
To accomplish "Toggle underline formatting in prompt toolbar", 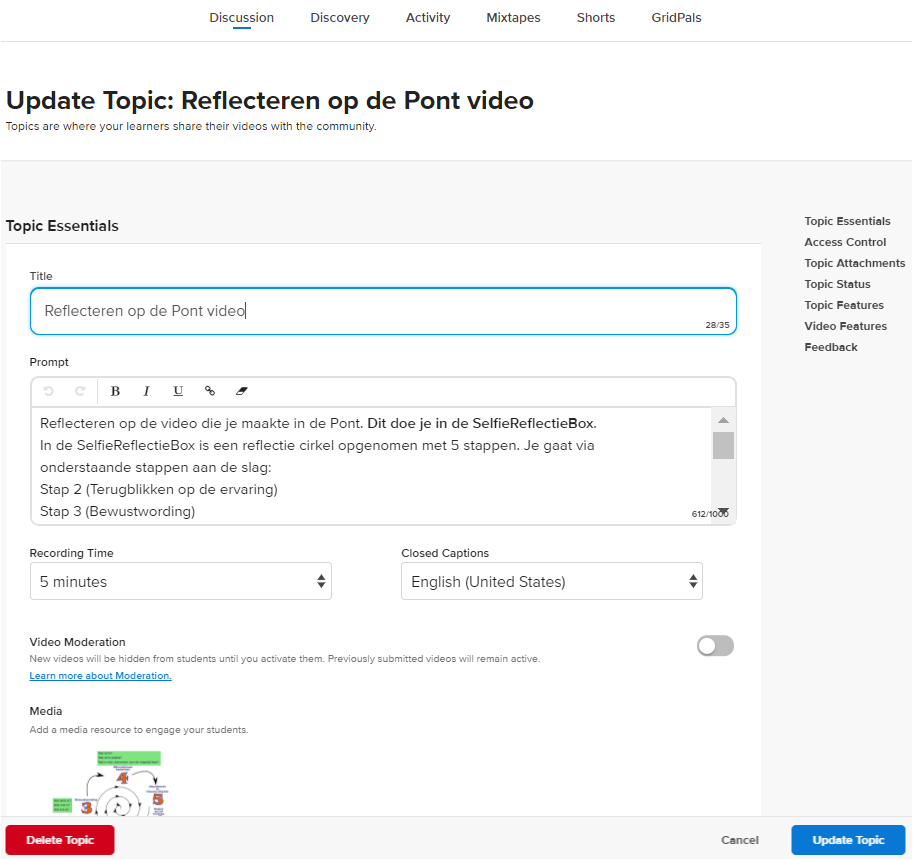I will pos(178,391).
